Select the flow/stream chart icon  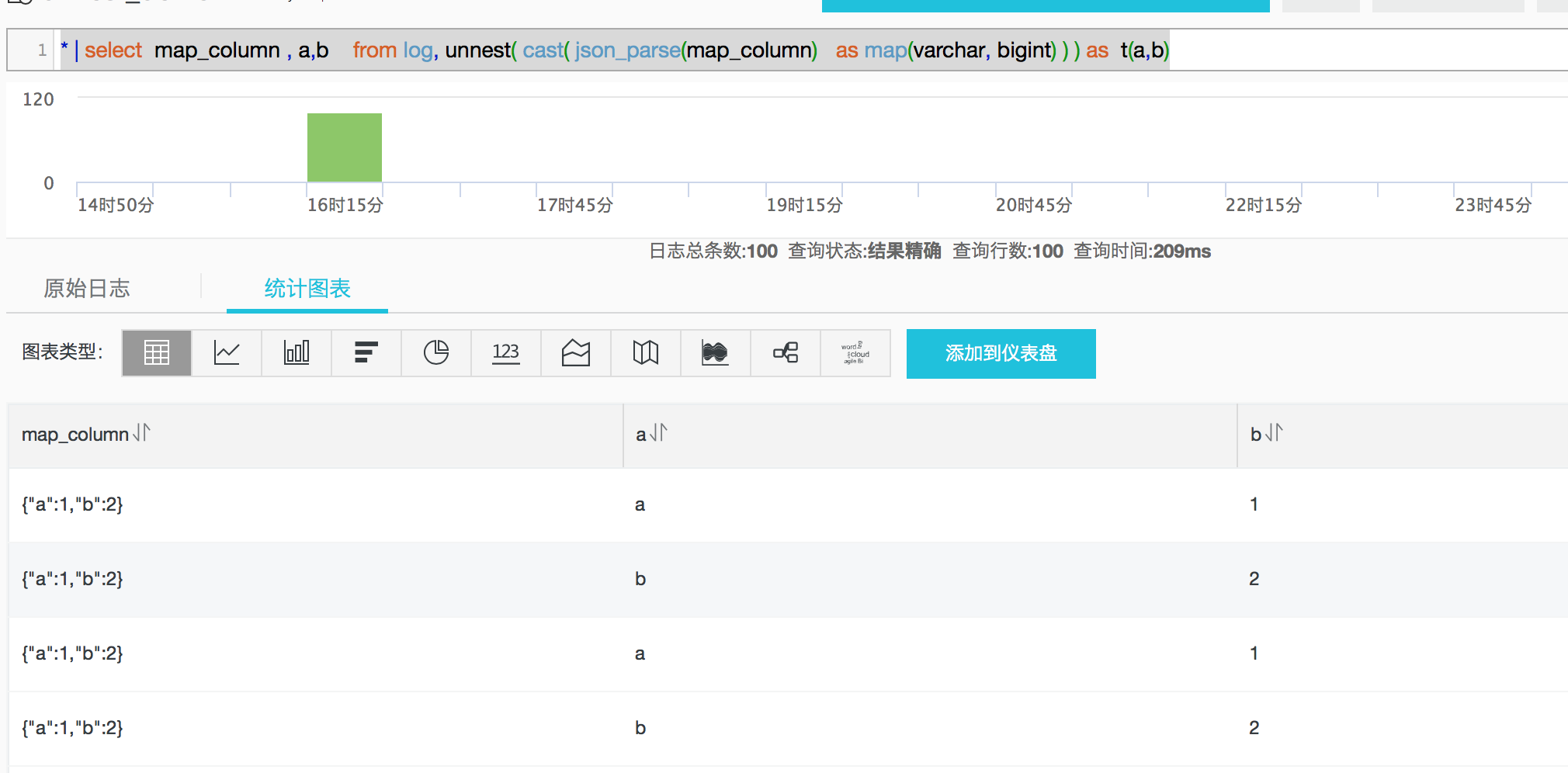716,353
